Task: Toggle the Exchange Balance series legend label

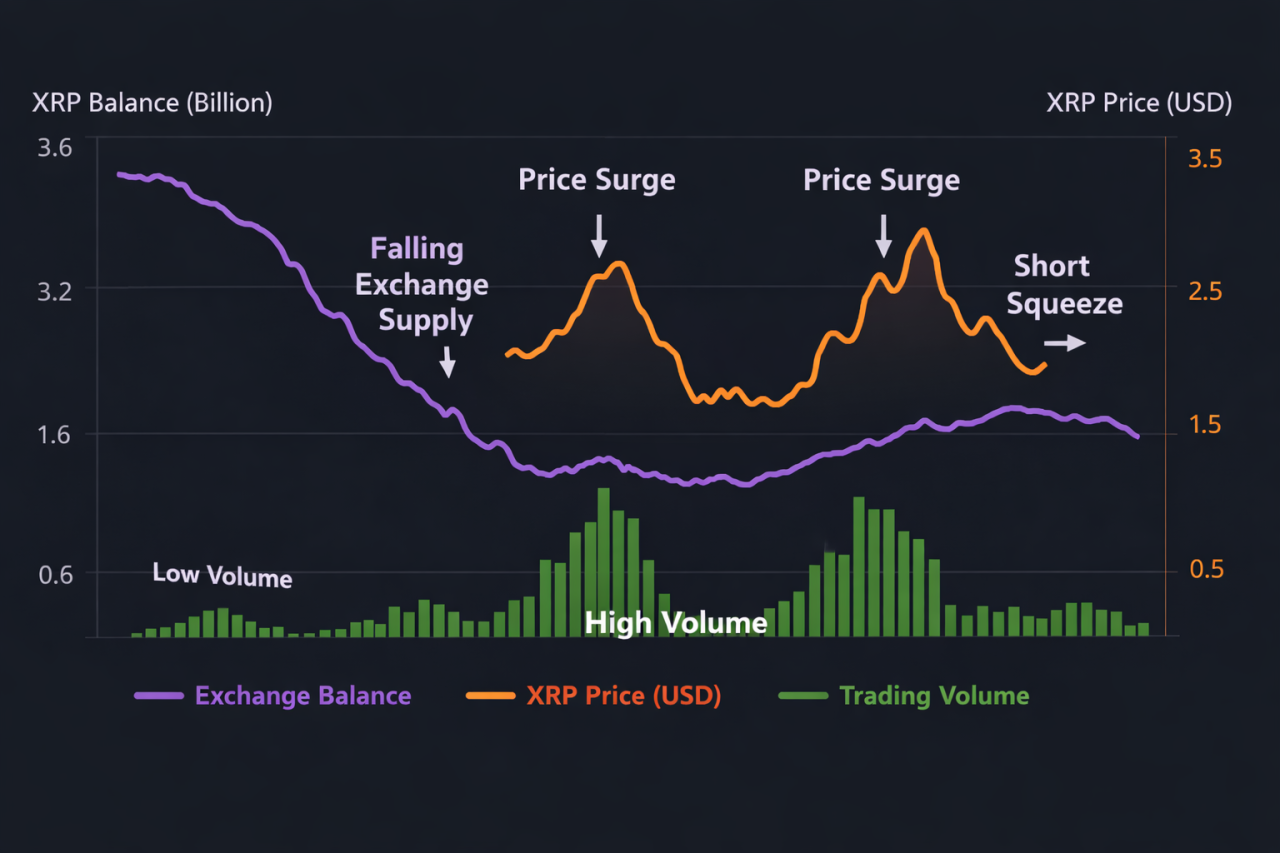Action: [302, 696]
